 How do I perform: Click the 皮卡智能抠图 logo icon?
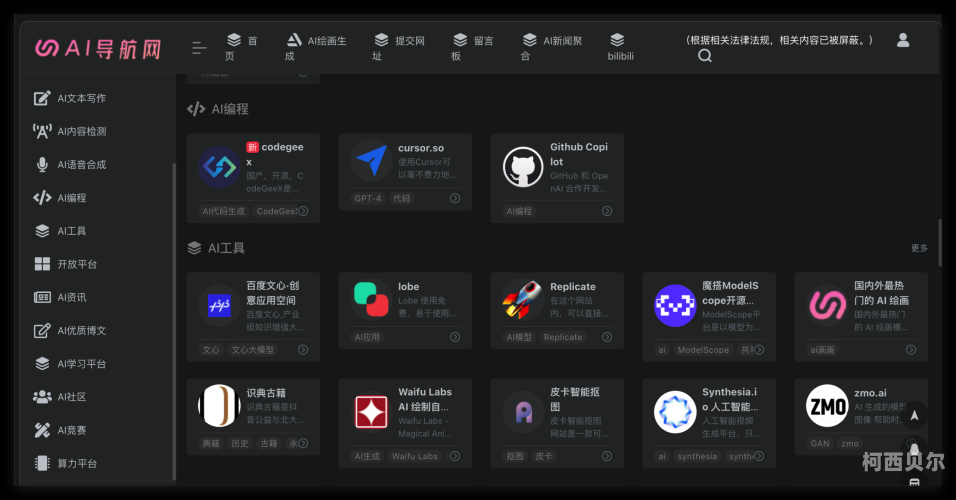[523, 412]
